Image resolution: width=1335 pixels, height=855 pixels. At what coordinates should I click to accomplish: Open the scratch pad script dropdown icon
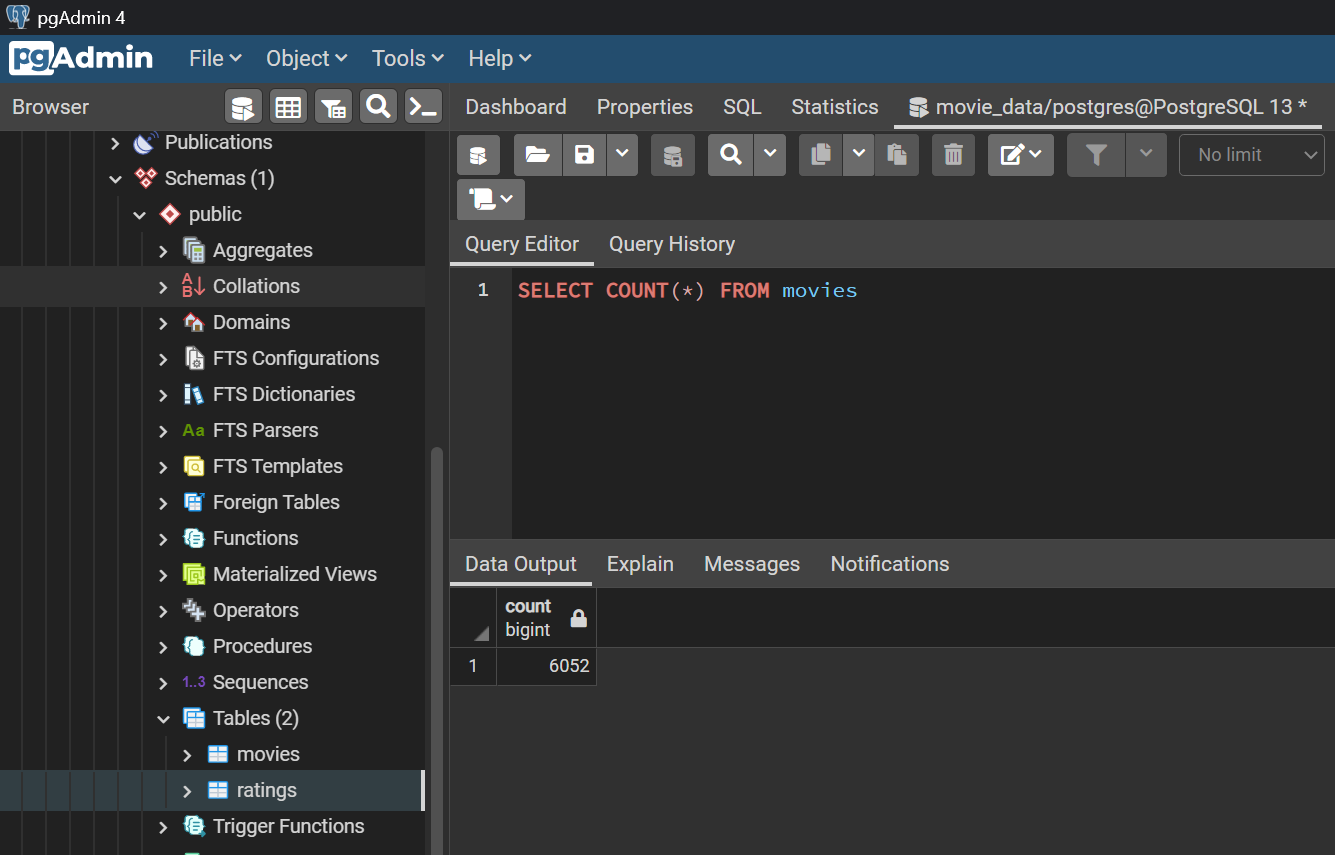491,199
